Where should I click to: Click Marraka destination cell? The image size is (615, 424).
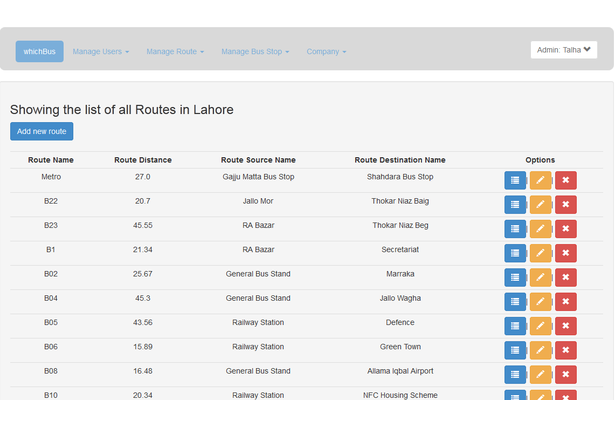pyautogui.click(x=400, y=274)
